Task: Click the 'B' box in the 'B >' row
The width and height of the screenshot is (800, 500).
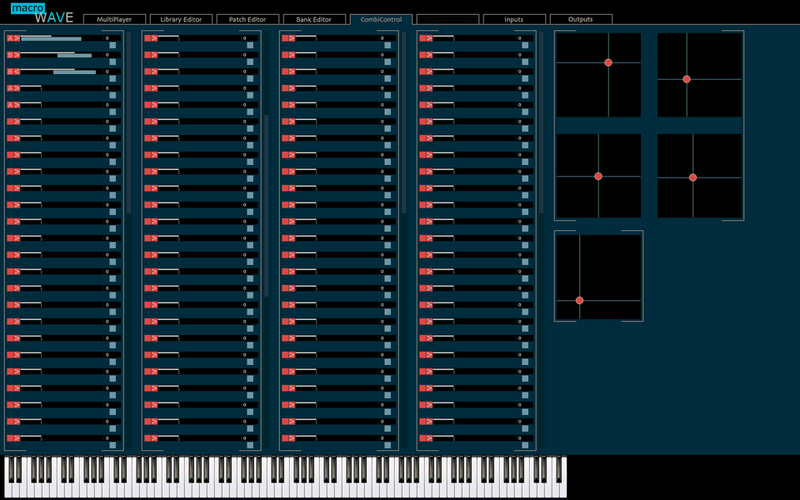Action: 10,55
